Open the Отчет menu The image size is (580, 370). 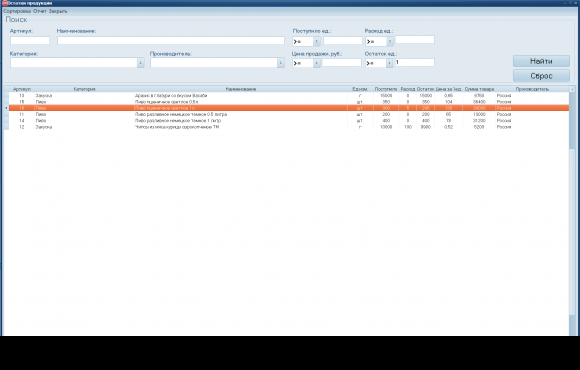(40, 11)
